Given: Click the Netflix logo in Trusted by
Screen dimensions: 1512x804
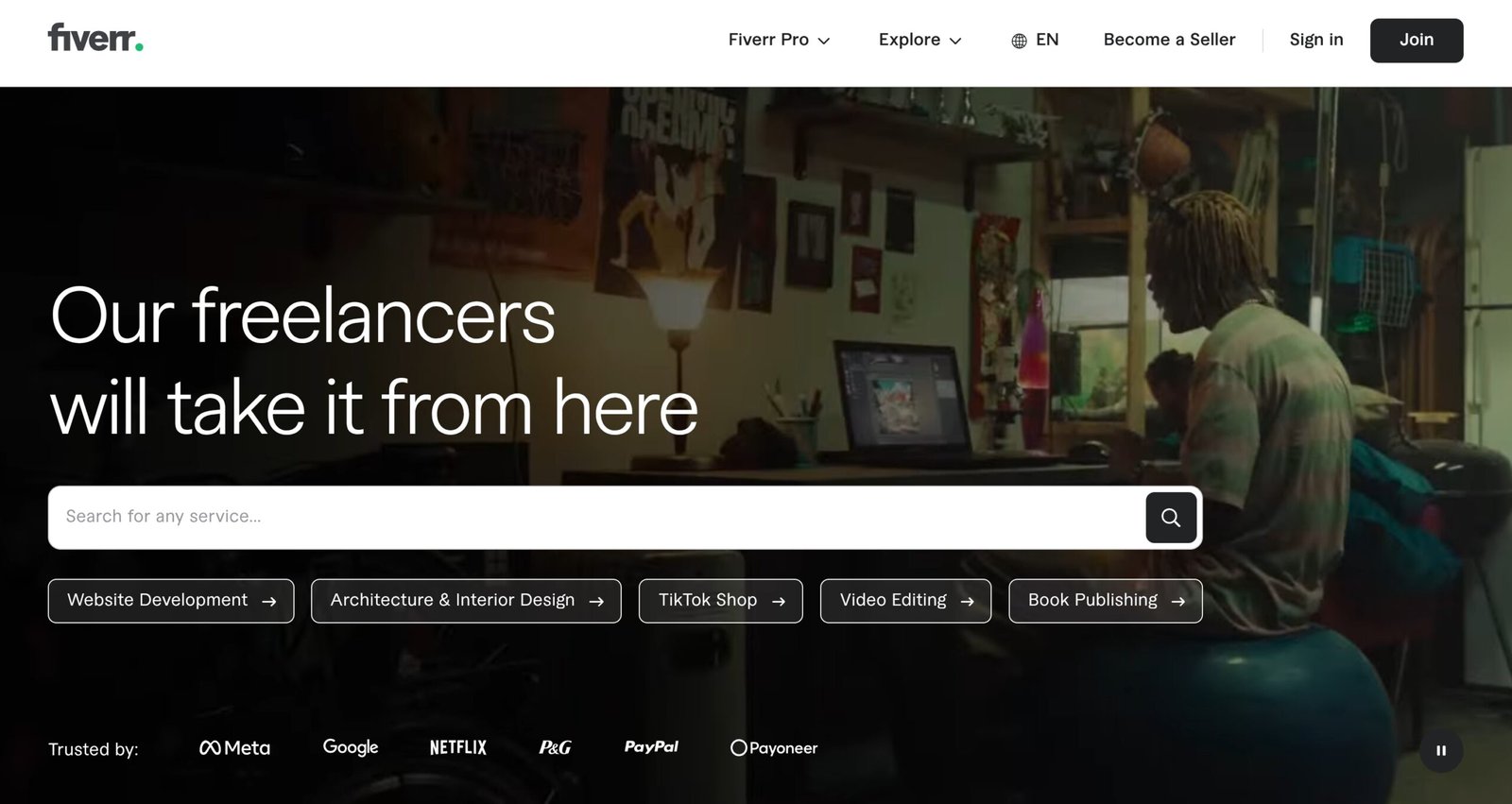Looking at the screenshot, I should pyautogui.click(x=458, y=747).
